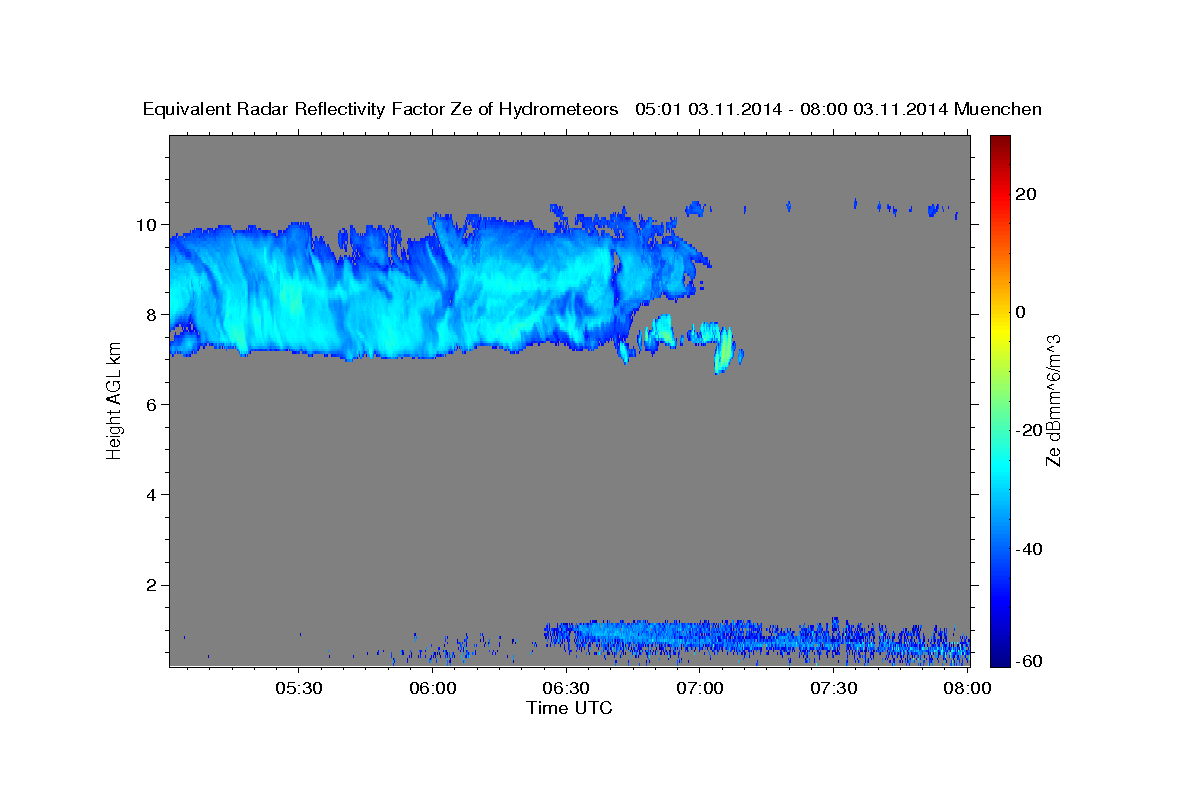
Task: Click the colorbar label '-40'
Action: coord(1030,548)
